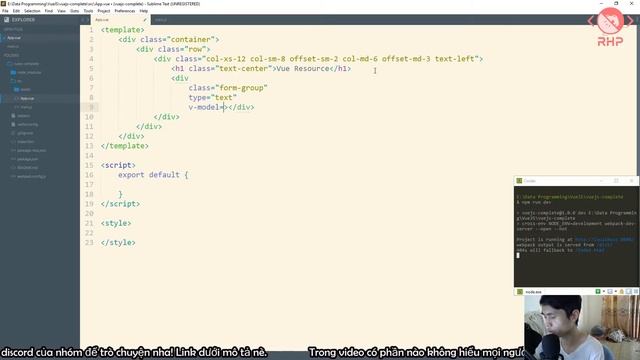Open package-lock.json in the sidebar
The height and width of the screenshot is (360, 640).
(x=31, y=151)
